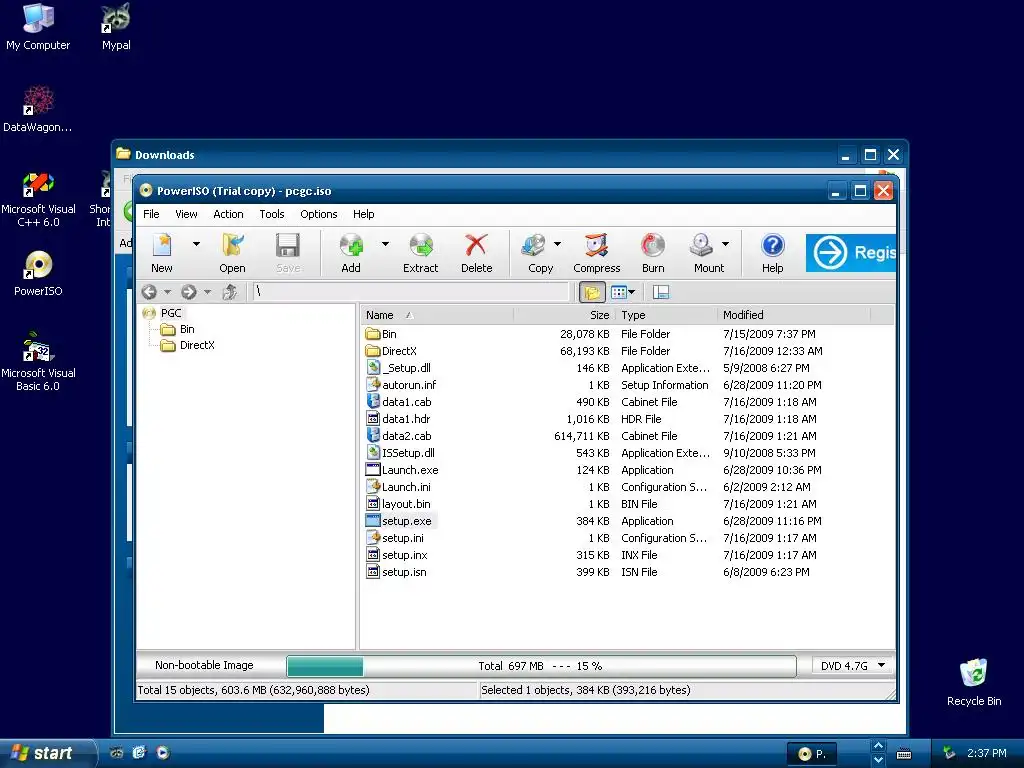Click the Forward navigation arrow

[x=189, y=292]
